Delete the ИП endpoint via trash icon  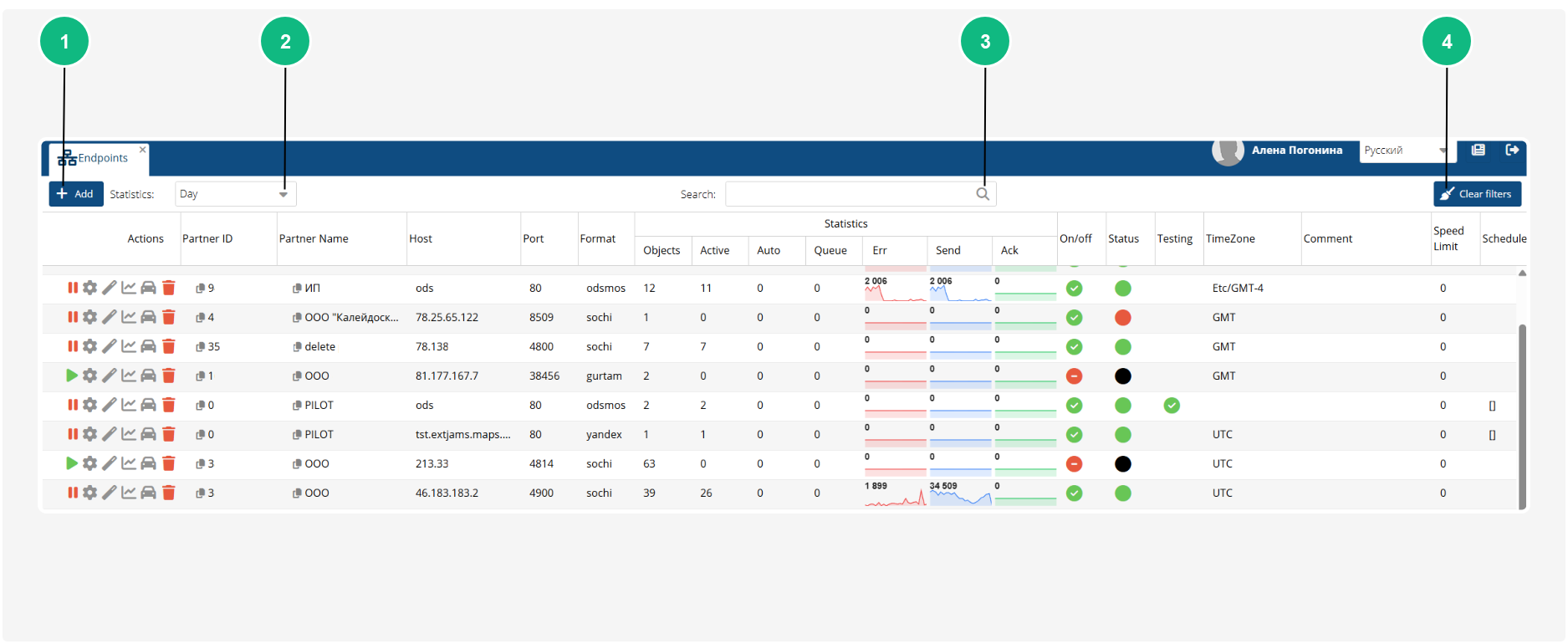(x=169, y=288)
